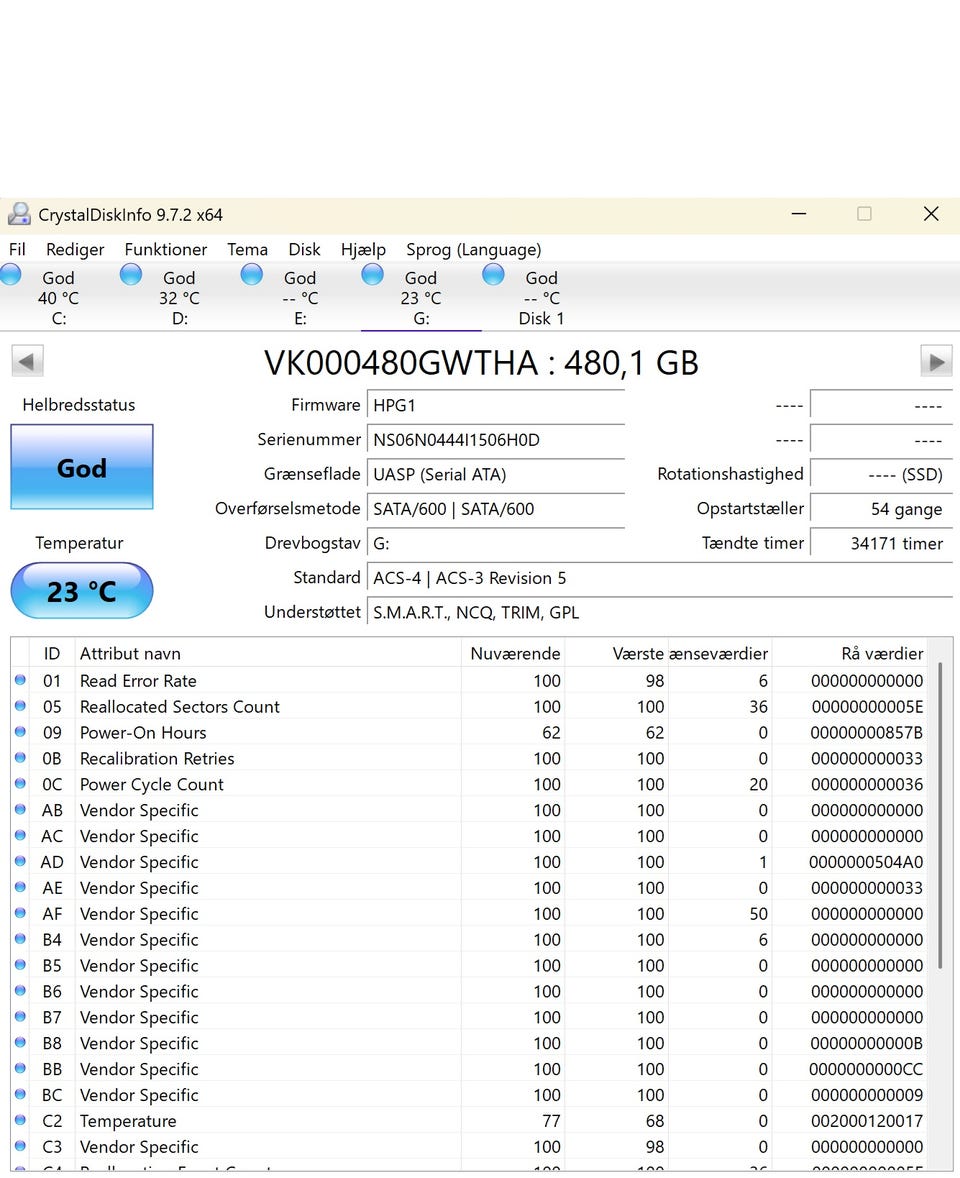The image size is (960, 1178).
Task: Open the Tema menu
Action: tap(247, 249)
